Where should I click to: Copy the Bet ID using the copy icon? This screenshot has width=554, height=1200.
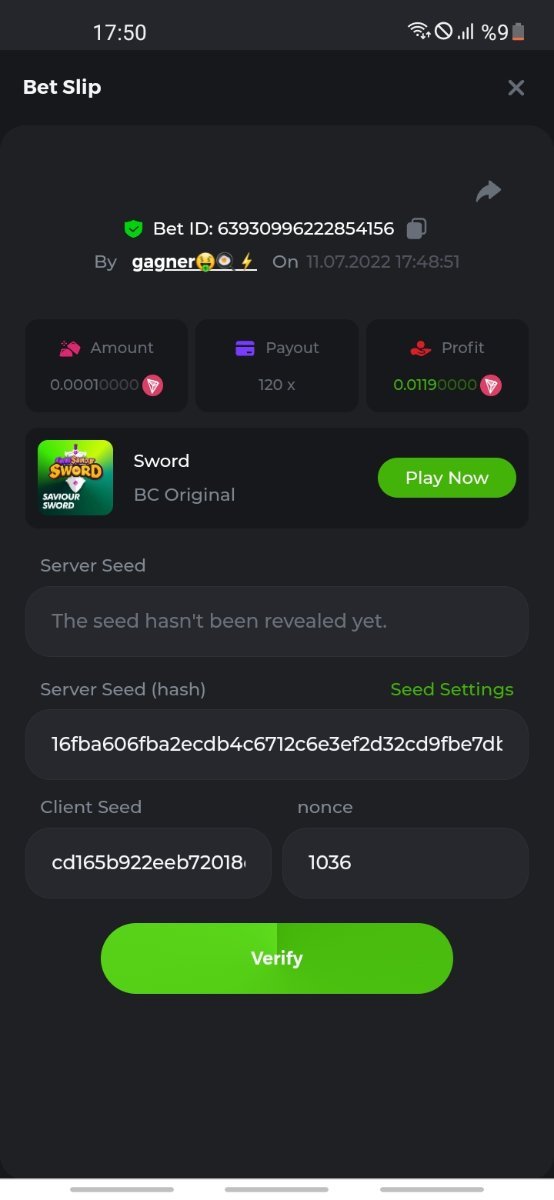417,229
